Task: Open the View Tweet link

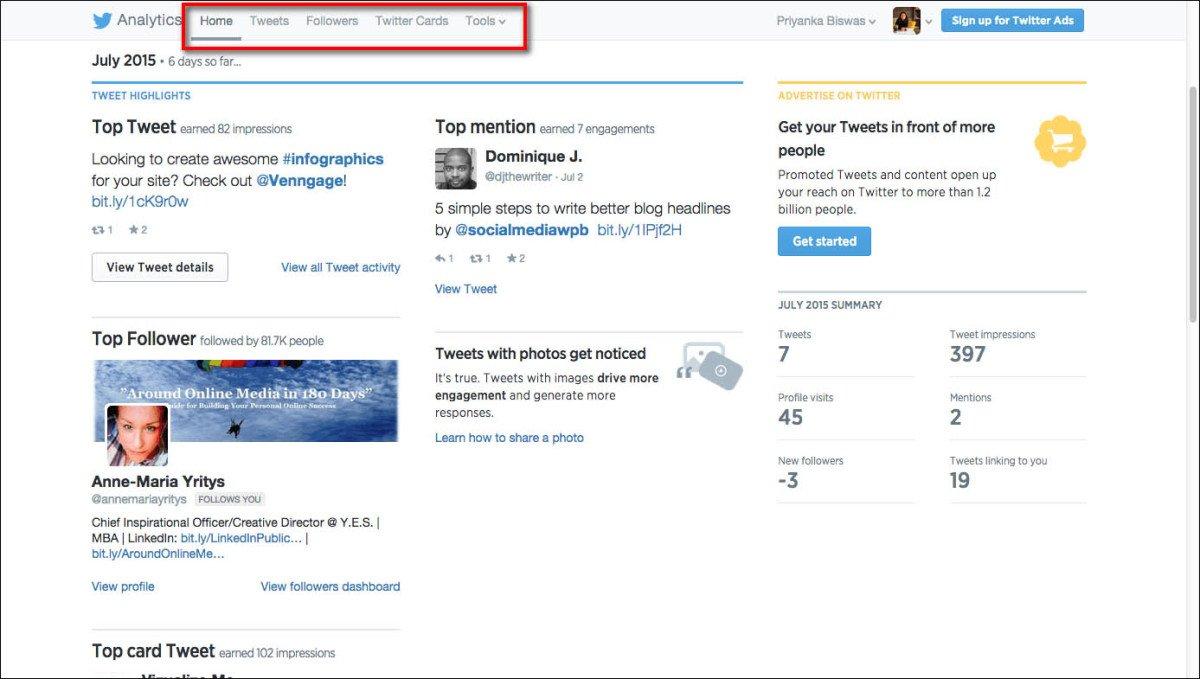Action: pos(466,289)
